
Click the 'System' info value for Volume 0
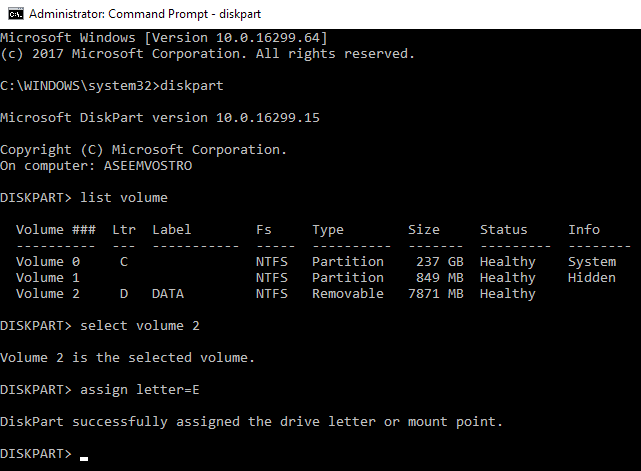592,261
